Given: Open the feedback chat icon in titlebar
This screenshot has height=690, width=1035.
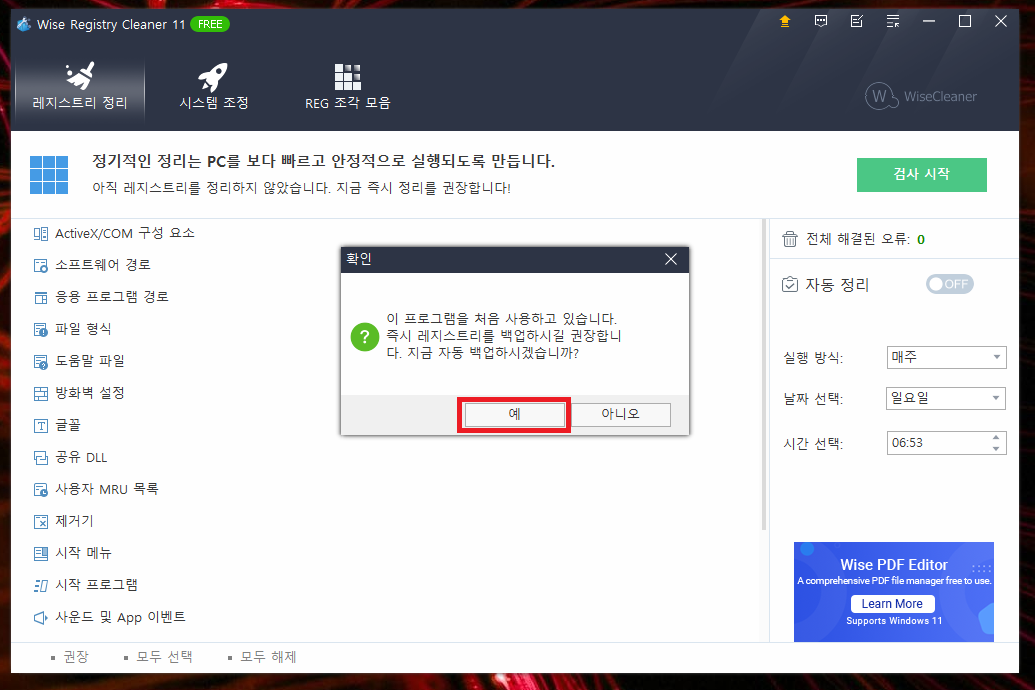Looking at the screenshot, I should tap(821, 20).
